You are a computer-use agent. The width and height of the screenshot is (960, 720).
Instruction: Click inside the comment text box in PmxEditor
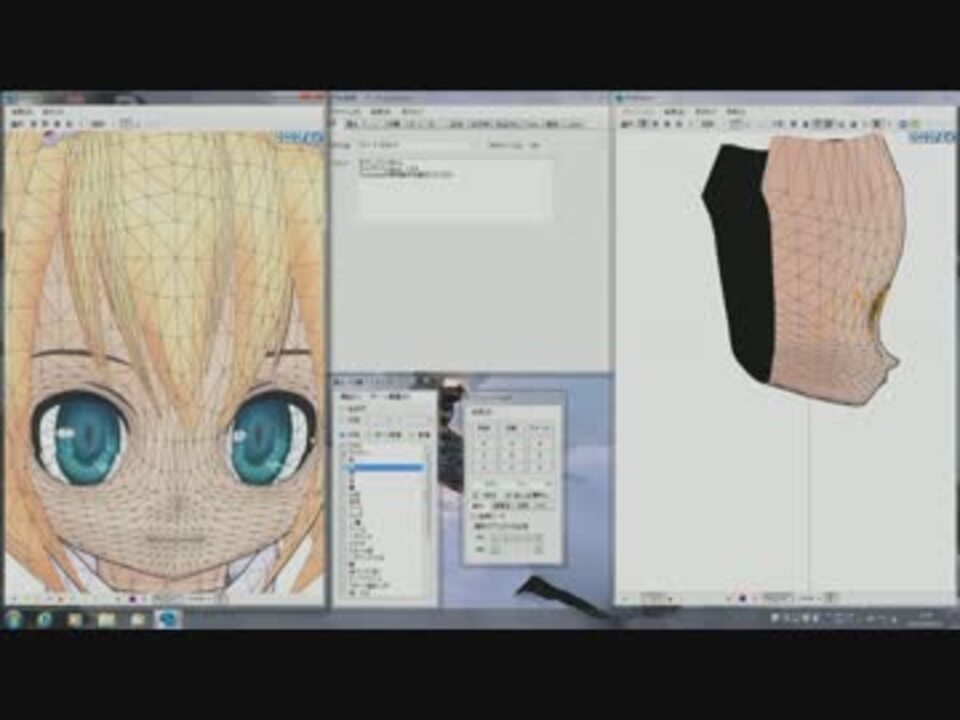pyautogui.click(x=456, y=189)
